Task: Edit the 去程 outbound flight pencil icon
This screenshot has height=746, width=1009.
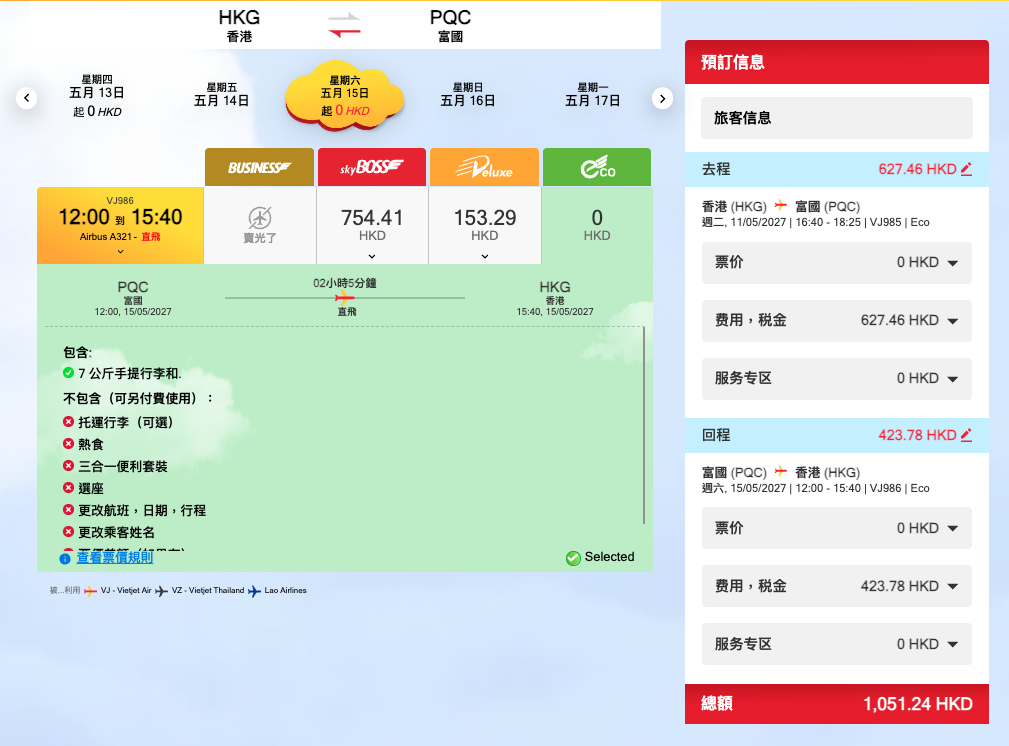Action: coord(966,169)
